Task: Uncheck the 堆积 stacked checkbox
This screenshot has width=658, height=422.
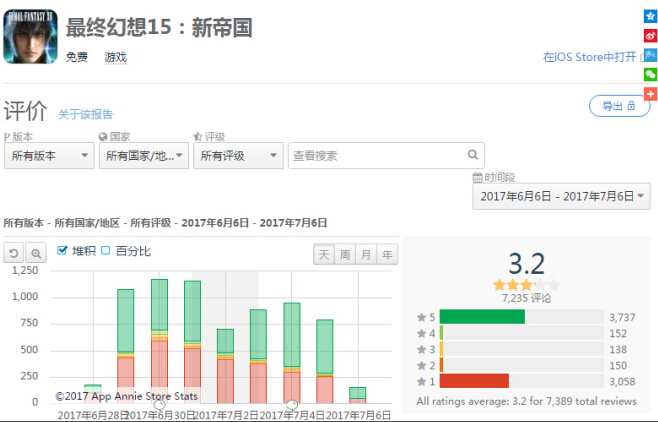Action: point(62,250)
